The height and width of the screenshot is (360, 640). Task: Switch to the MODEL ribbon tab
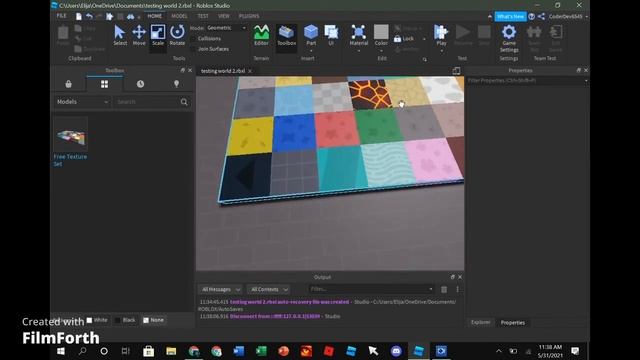click(179, 16)
